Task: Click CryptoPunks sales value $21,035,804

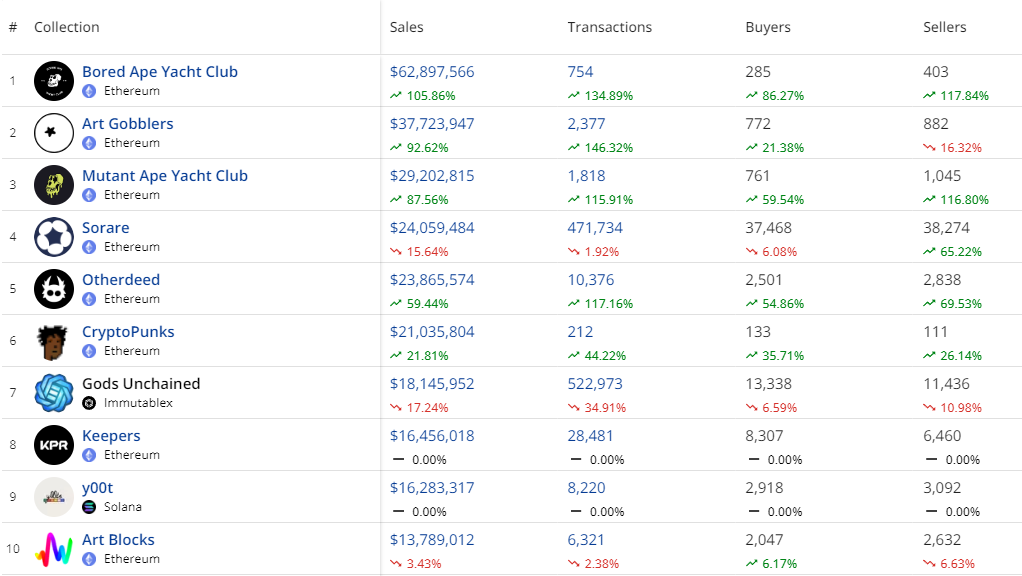Action: click(x=432, y=332)
